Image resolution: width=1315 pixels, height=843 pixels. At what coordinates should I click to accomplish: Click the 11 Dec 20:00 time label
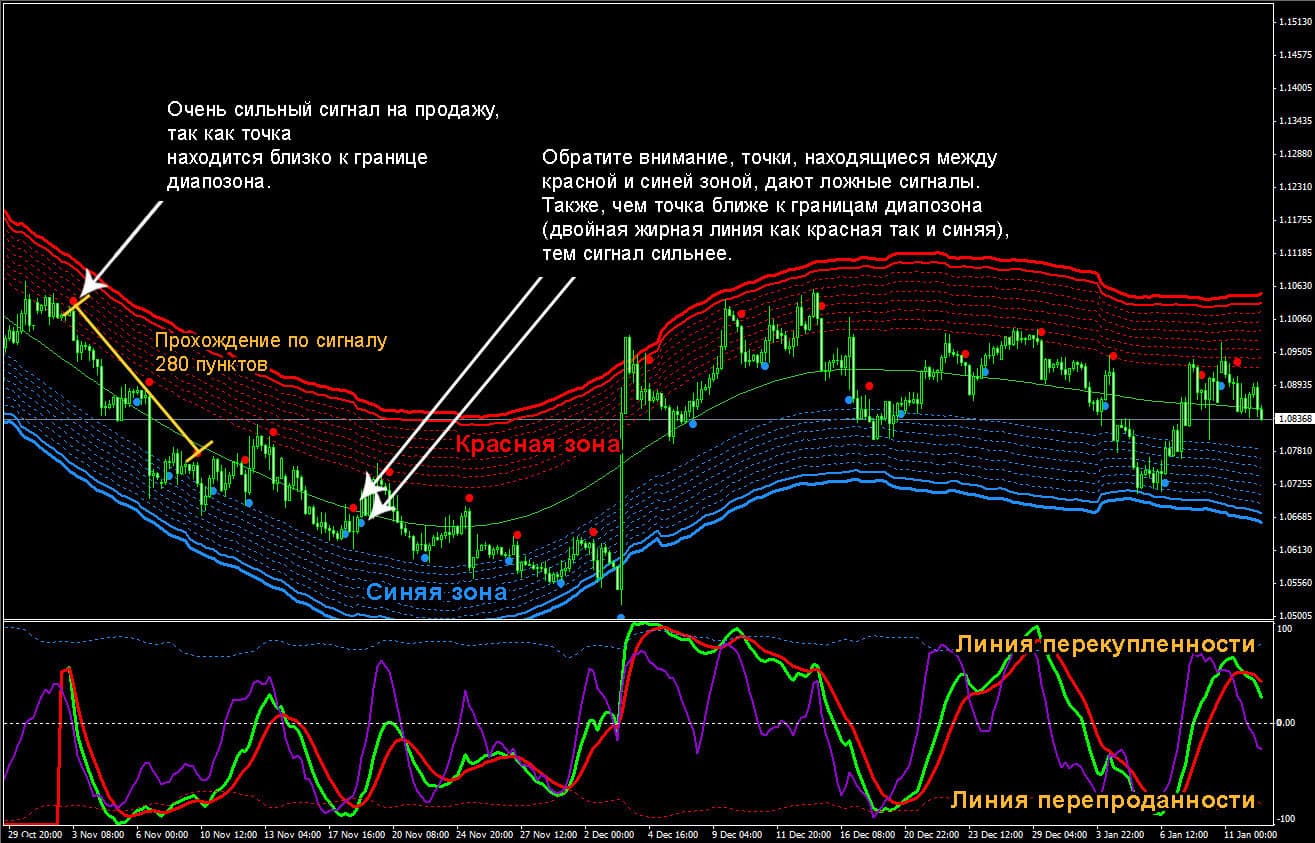point(802,833)
